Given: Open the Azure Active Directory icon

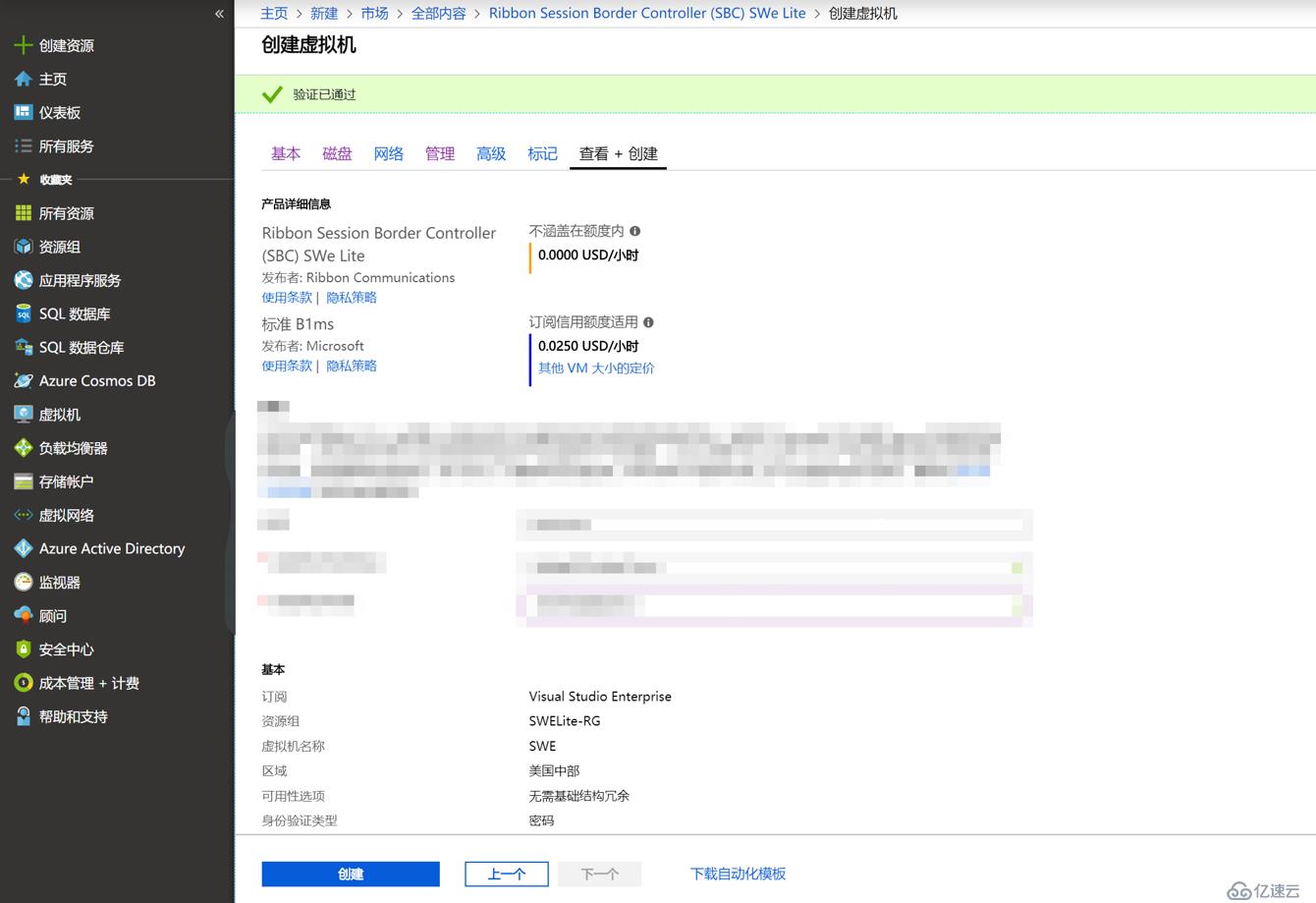Looking at the screenshot, I should (x=23, y=548).
